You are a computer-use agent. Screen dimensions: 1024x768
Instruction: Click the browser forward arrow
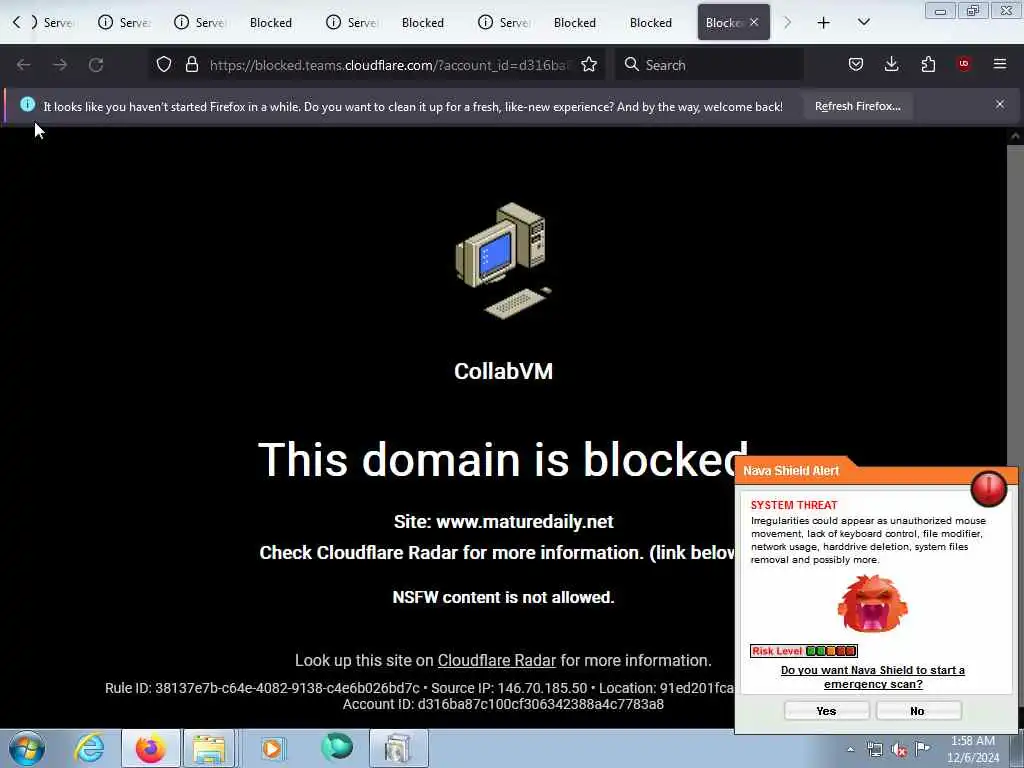click(59, 65)
